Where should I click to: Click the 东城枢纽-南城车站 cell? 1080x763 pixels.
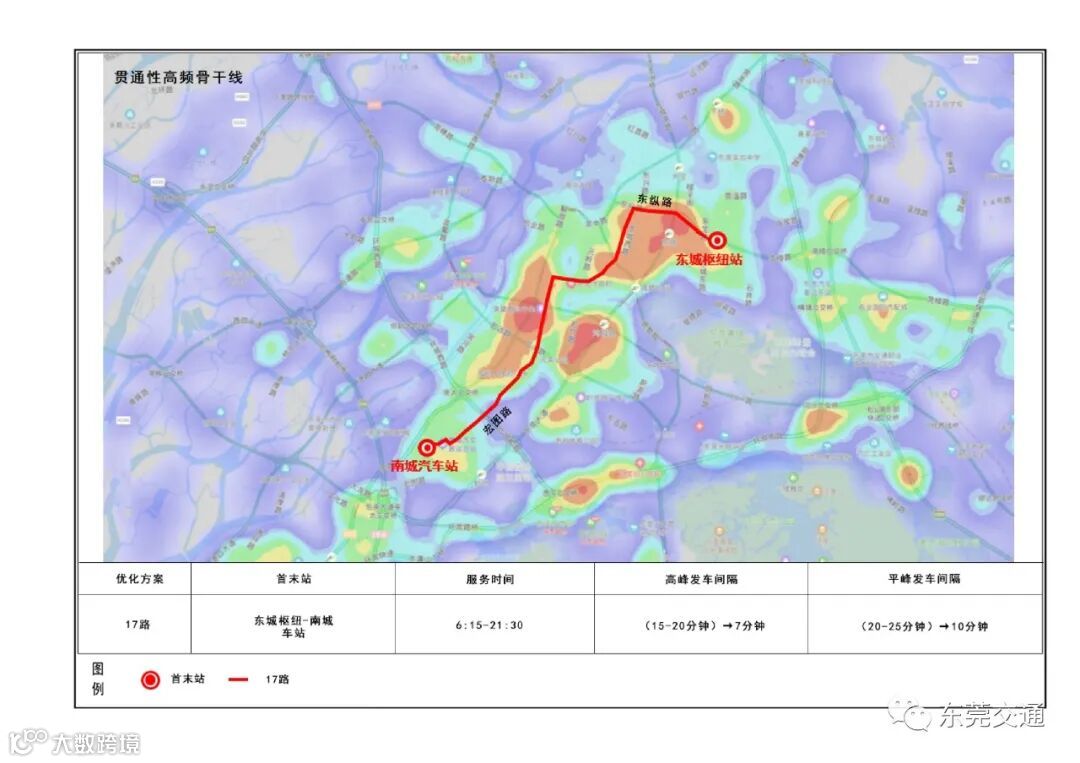293,626
